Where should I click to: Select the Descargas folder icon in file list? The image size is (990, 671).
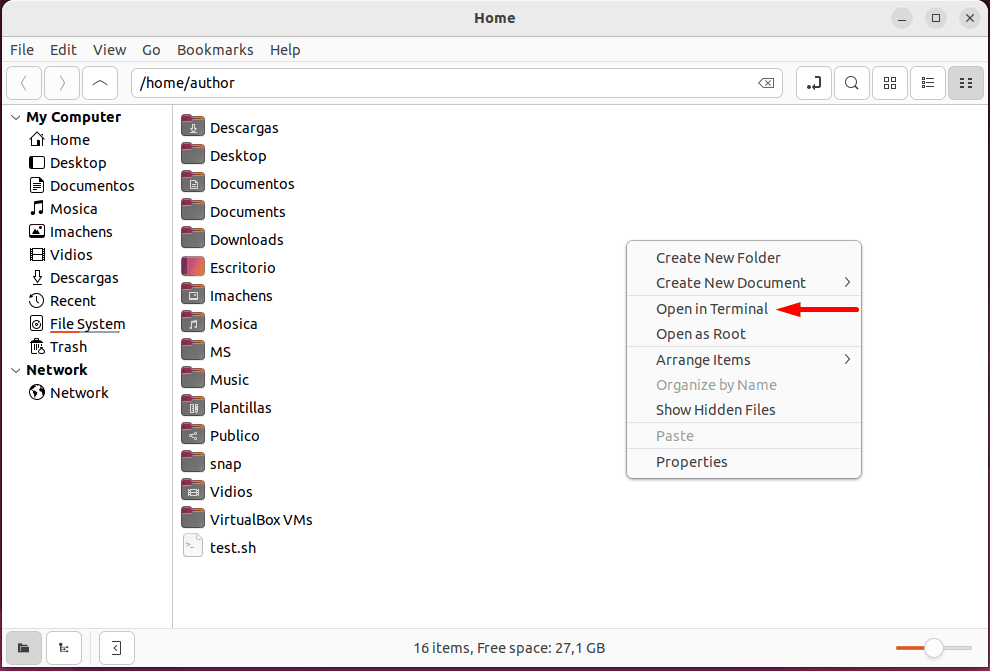[193, 127]
